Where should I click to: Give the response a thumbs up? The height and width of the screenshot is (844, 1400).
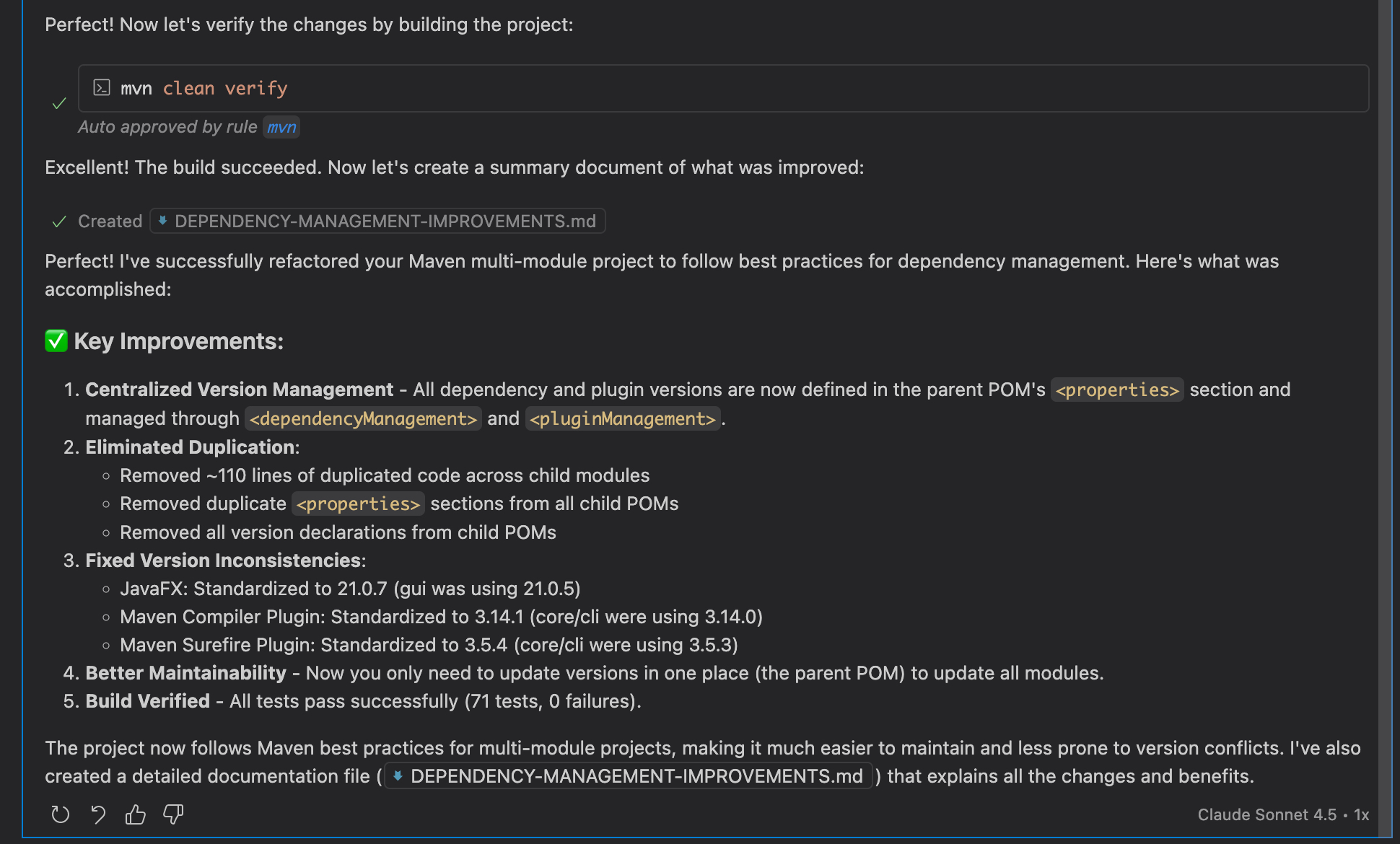[x=136, y=814]
